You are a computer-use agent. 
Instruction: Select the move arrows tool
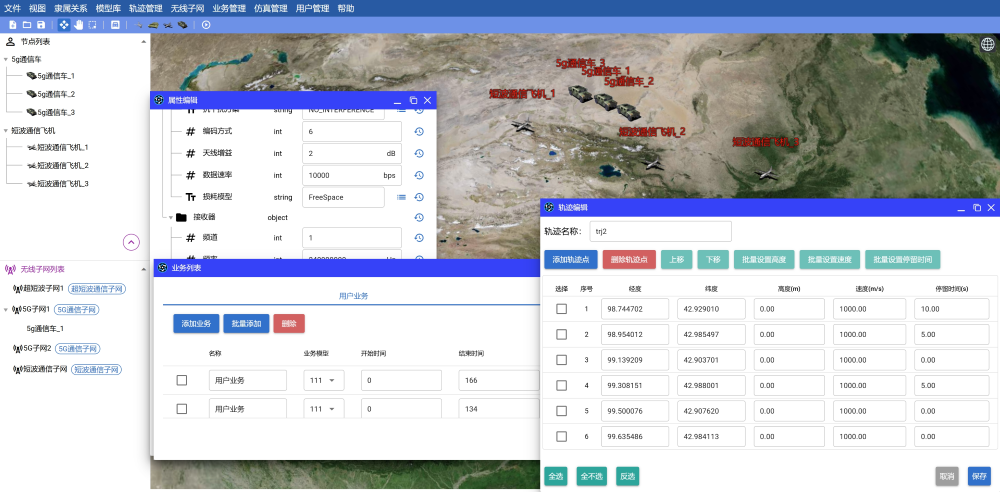(65, 24)
